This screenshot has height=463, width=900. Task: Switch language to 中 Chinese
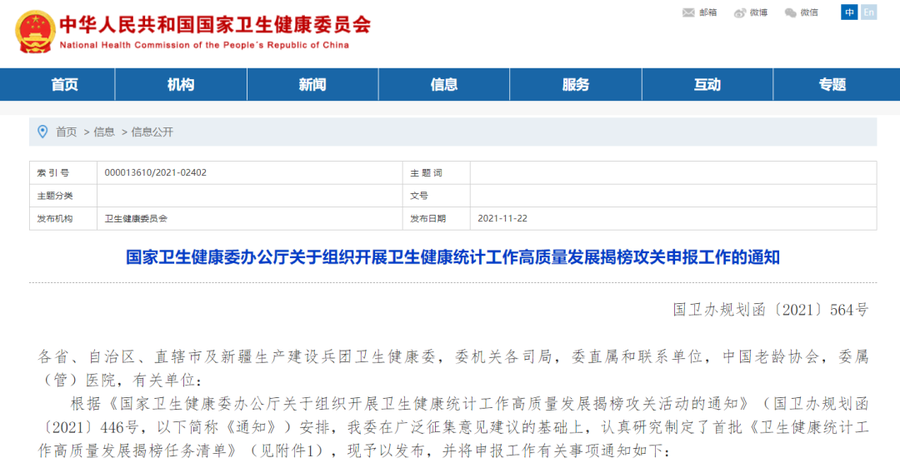pyautogui.click(x=849, y=12)
